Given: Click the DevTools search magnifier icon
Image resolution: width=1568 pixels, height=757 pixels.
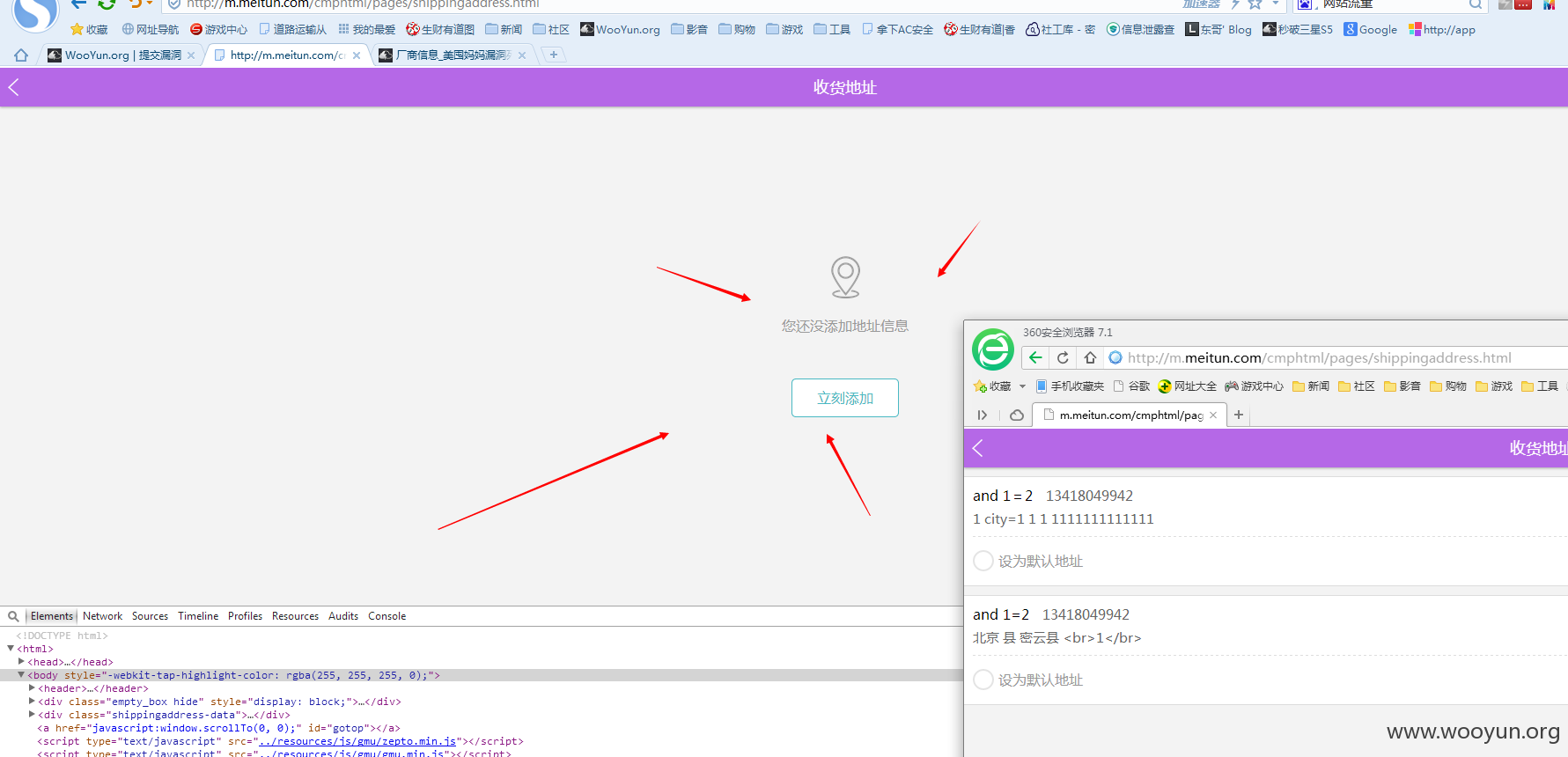Looking at the screenshot, I should click(13, 616).
